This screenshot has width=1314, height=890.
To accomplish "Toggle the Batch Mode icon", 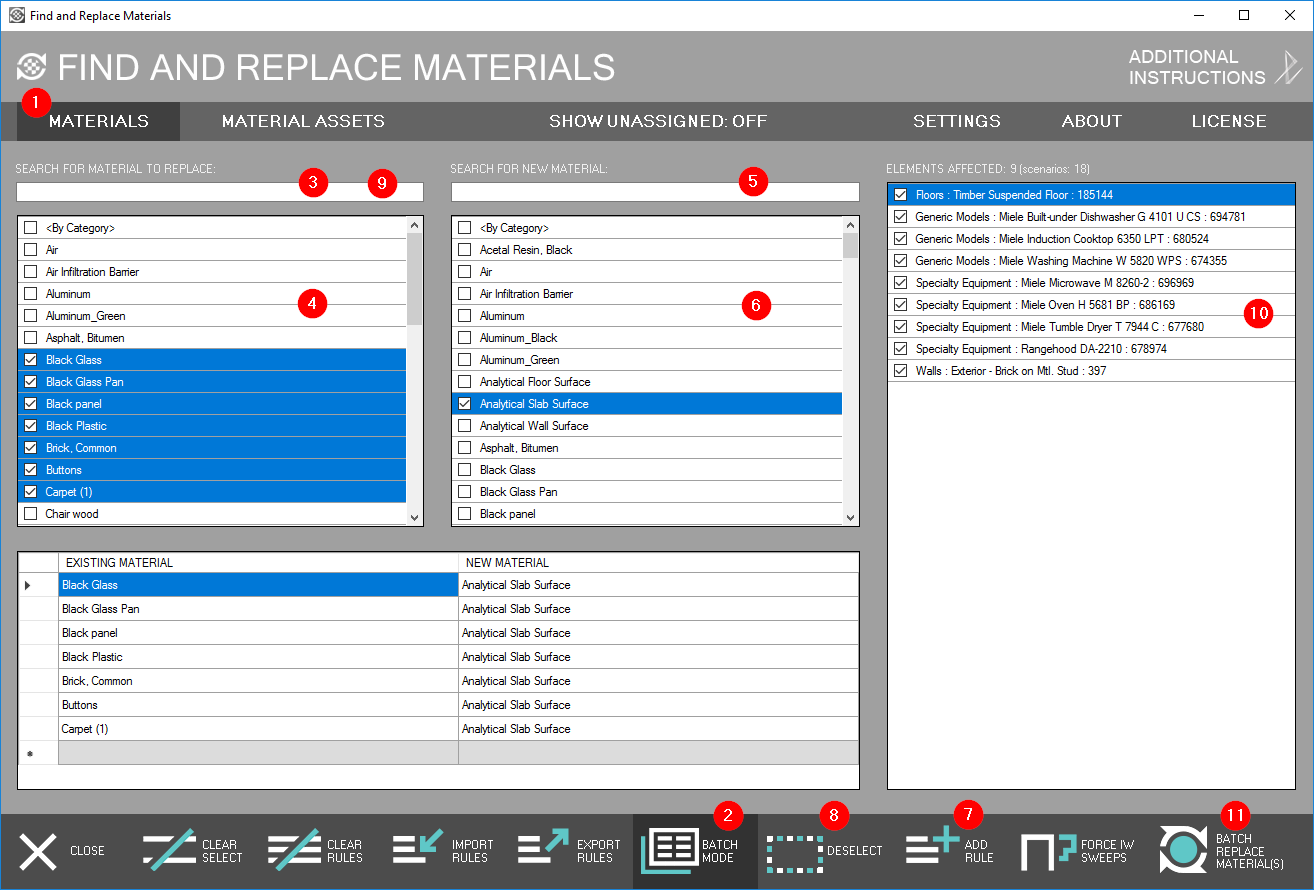I will point(669,851).
